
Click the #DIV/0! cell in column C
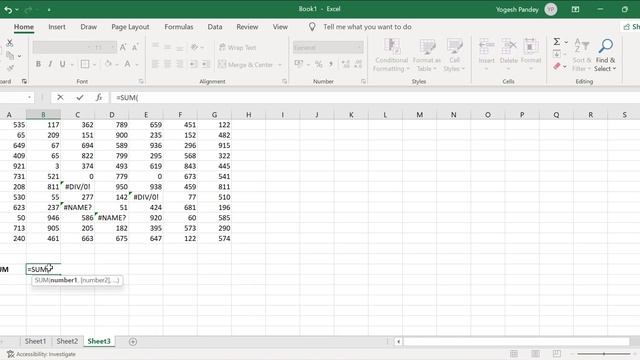[x=78, y=187]
